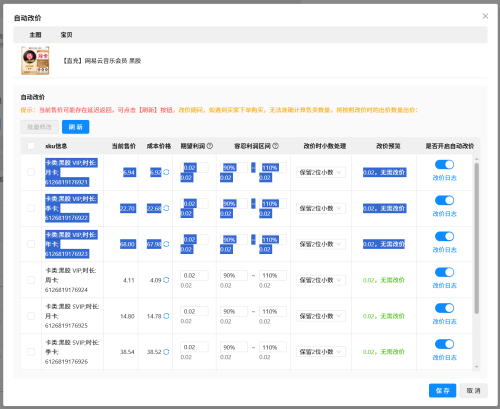This screenshot has height=409, width=500.
Task: Click the table's vertical scrollbar
Action: (477, 238)
